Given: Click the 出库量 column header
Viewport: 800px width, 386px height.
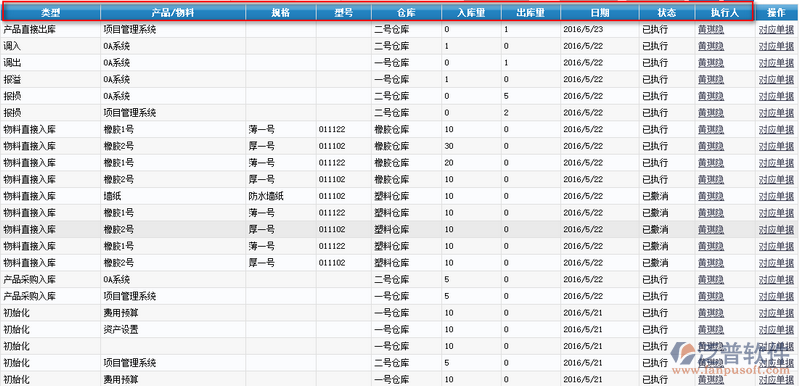Looking at the screenshot, I should point(531,13).
